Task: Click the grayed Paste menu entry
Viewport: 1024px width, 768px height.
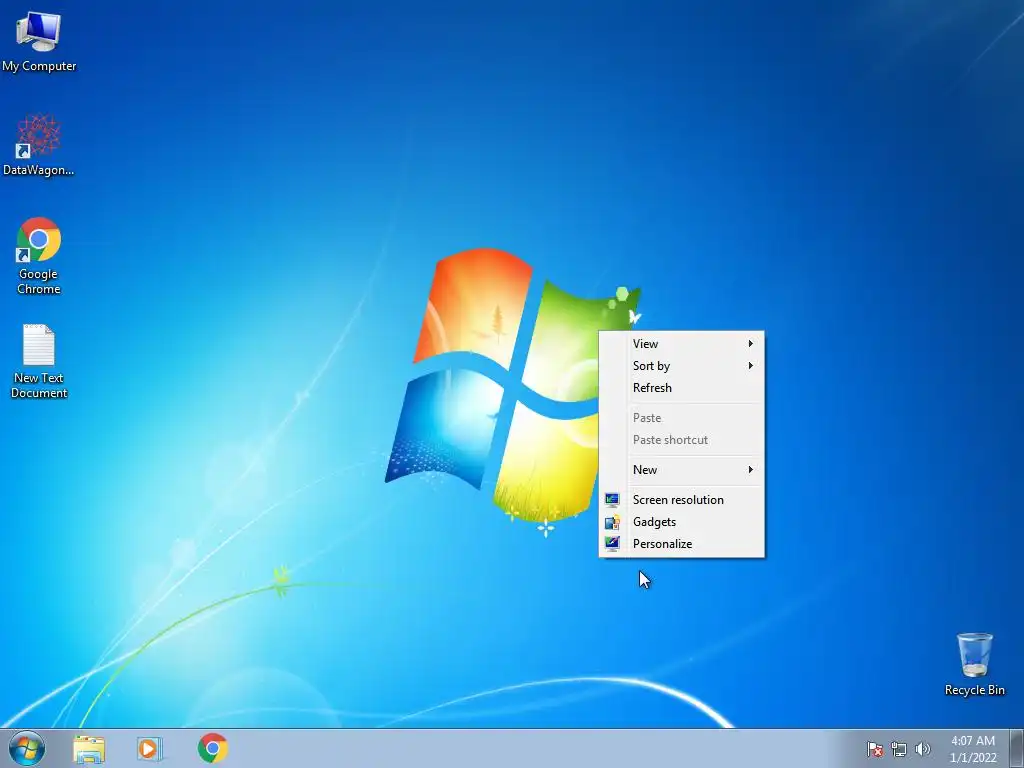Action: (x=682, y=417)
